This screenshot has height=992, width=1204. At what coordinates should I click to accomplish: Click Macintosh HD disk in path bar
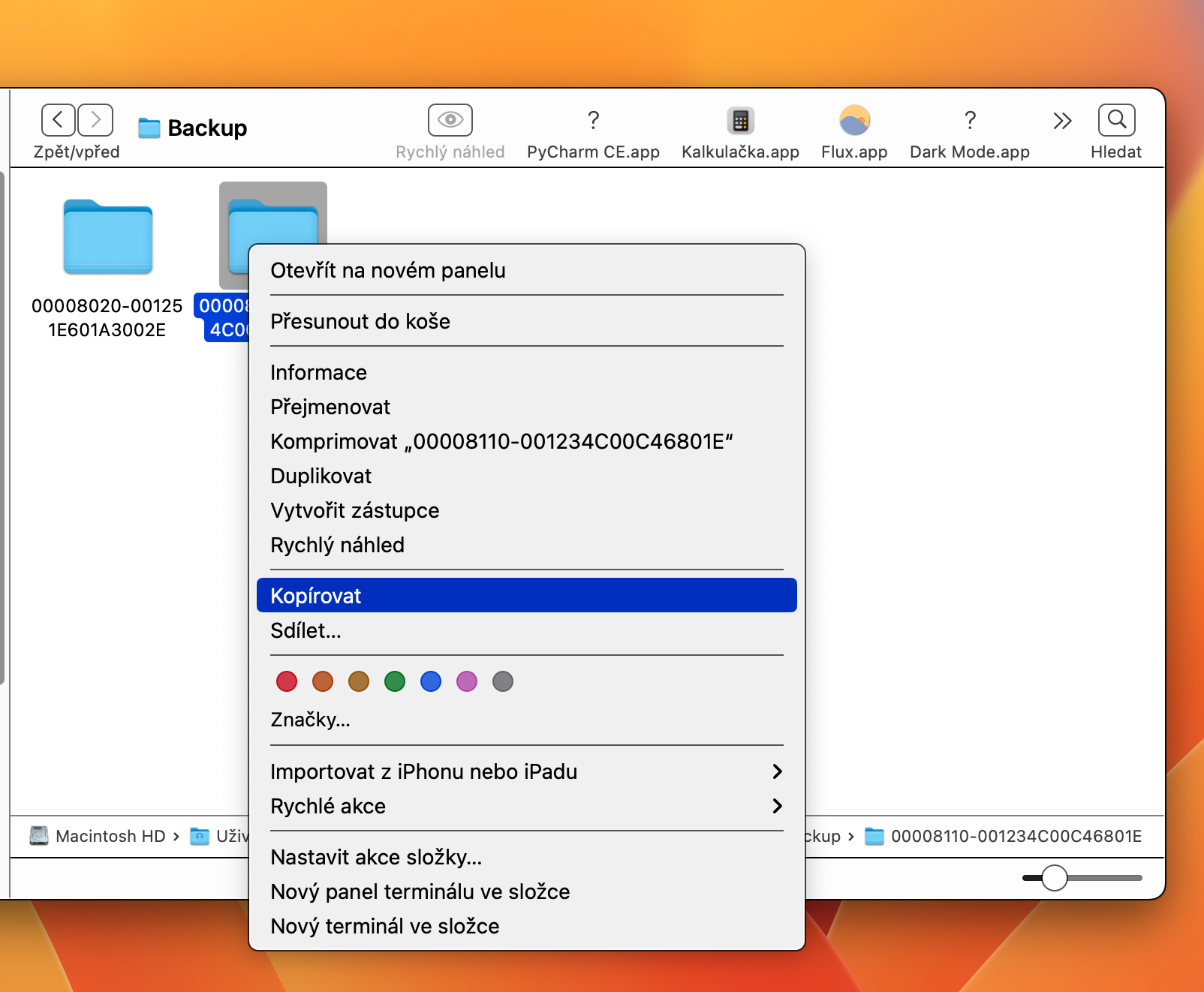coord(98,836)
